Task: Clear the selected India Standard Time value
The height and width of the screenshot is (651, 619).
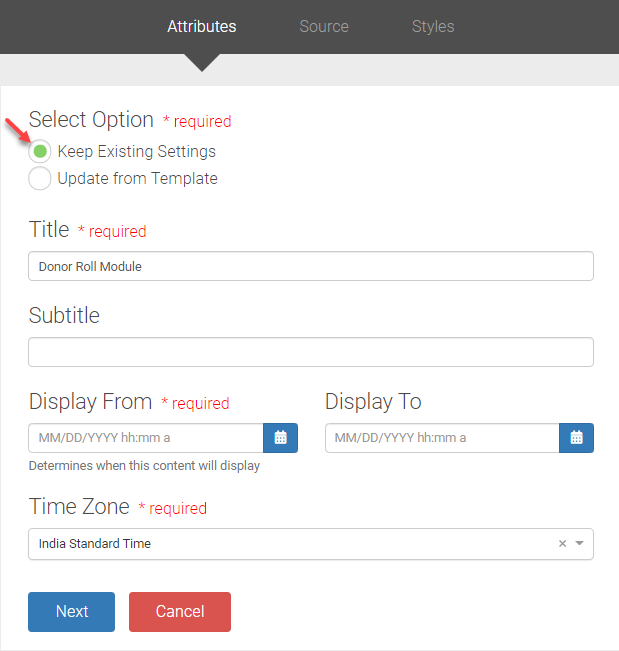Action: (x=562, y=544)
